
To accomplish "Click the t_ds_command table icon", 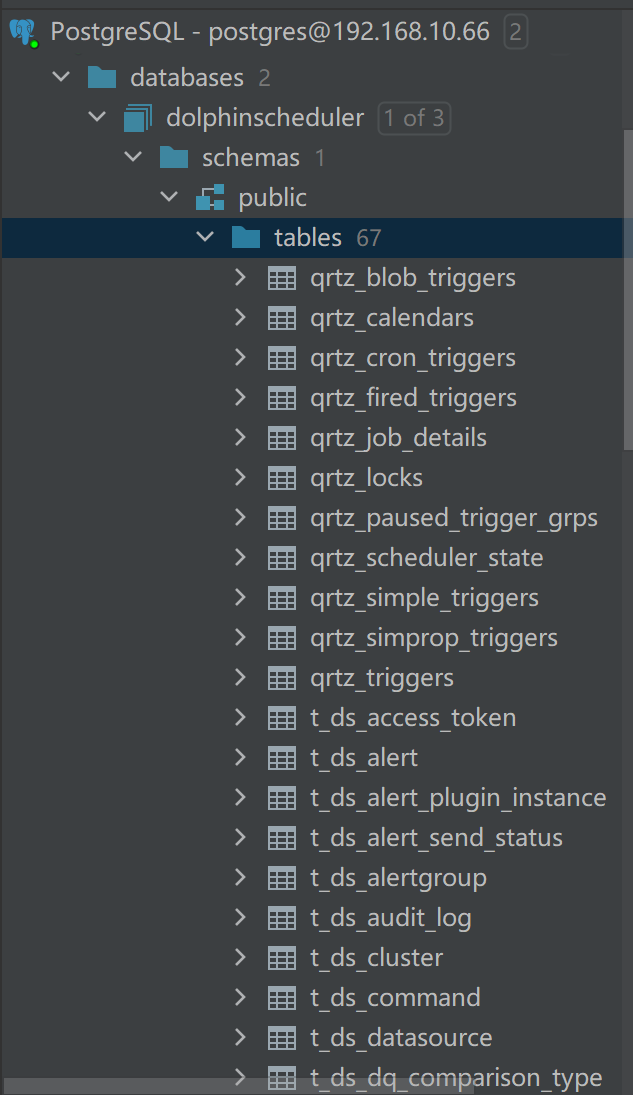I will coord(282,998).
